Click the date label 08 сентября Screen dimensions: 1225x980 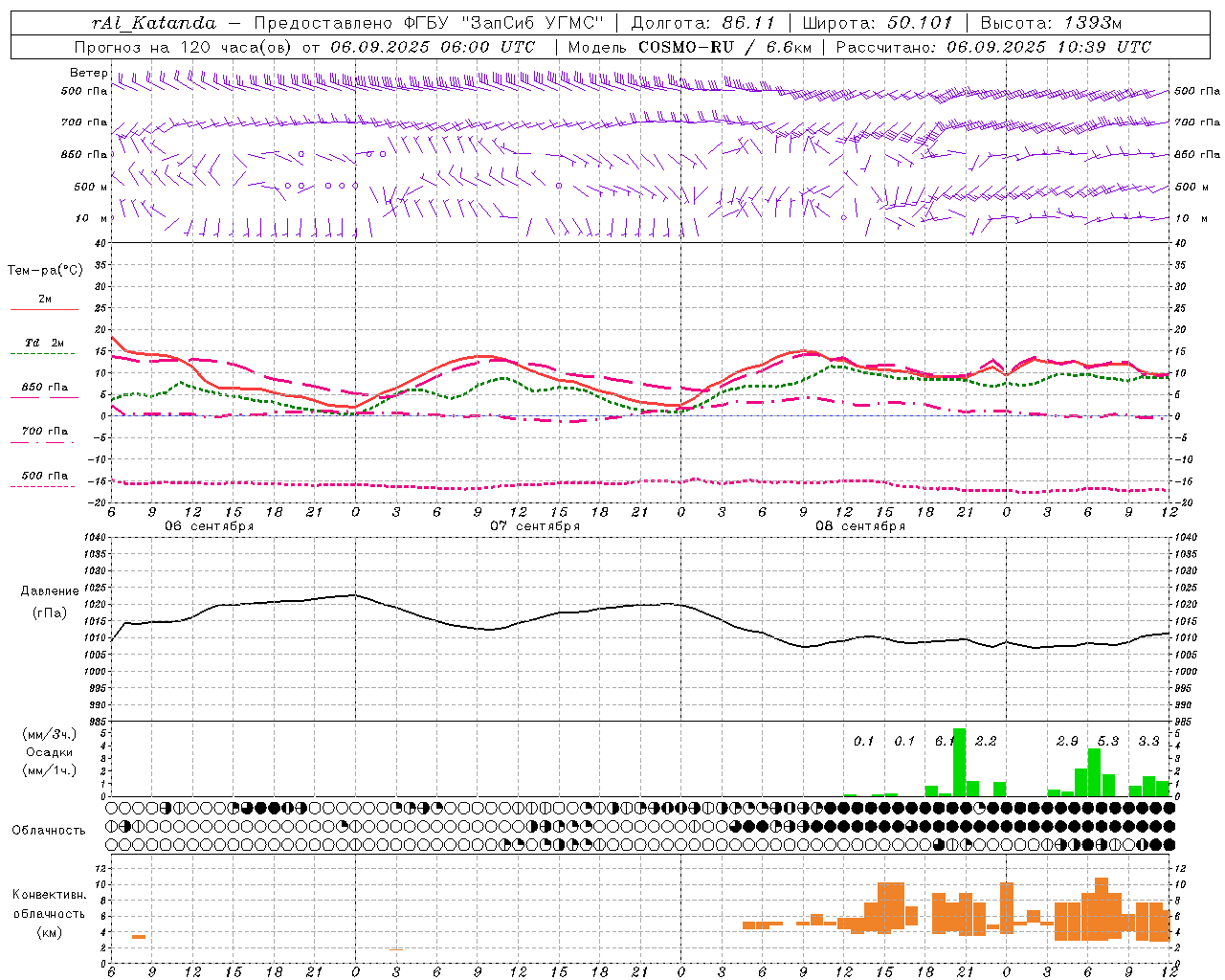(860, 526)
